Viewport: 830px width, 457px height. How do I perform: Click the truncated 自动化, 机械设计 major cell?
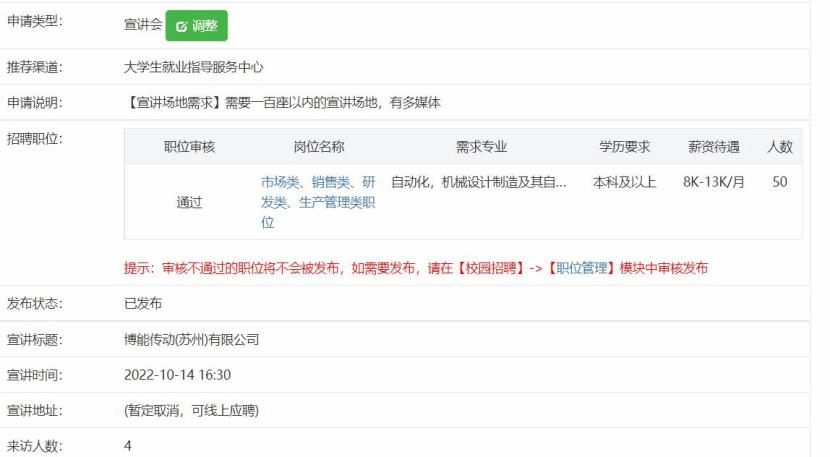tap(479, 184)
